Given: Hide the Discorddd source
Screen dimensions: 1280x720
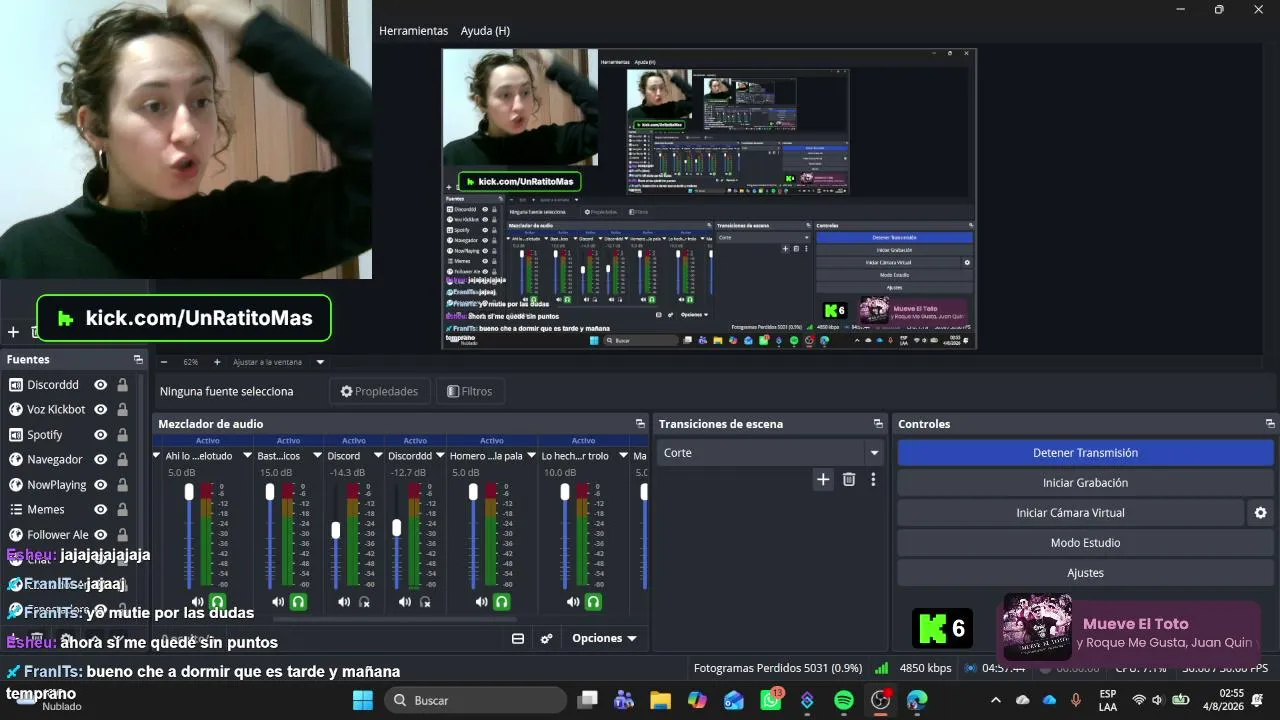Looking at the screenshot, I should coord(101,385).
